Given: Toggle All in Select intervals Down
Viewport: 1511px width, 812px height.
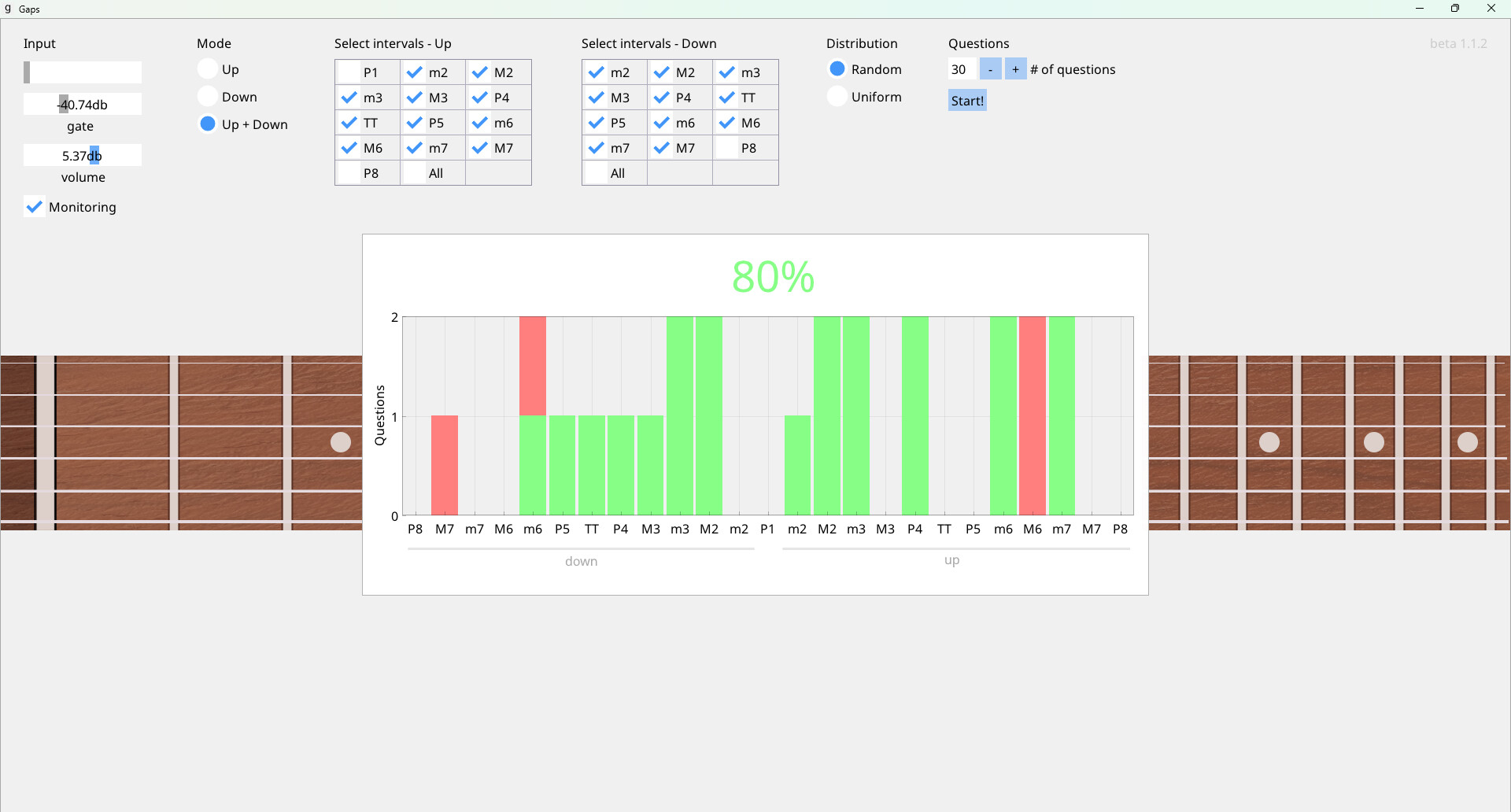Looking at the screenshot, I should click(597, 173).
